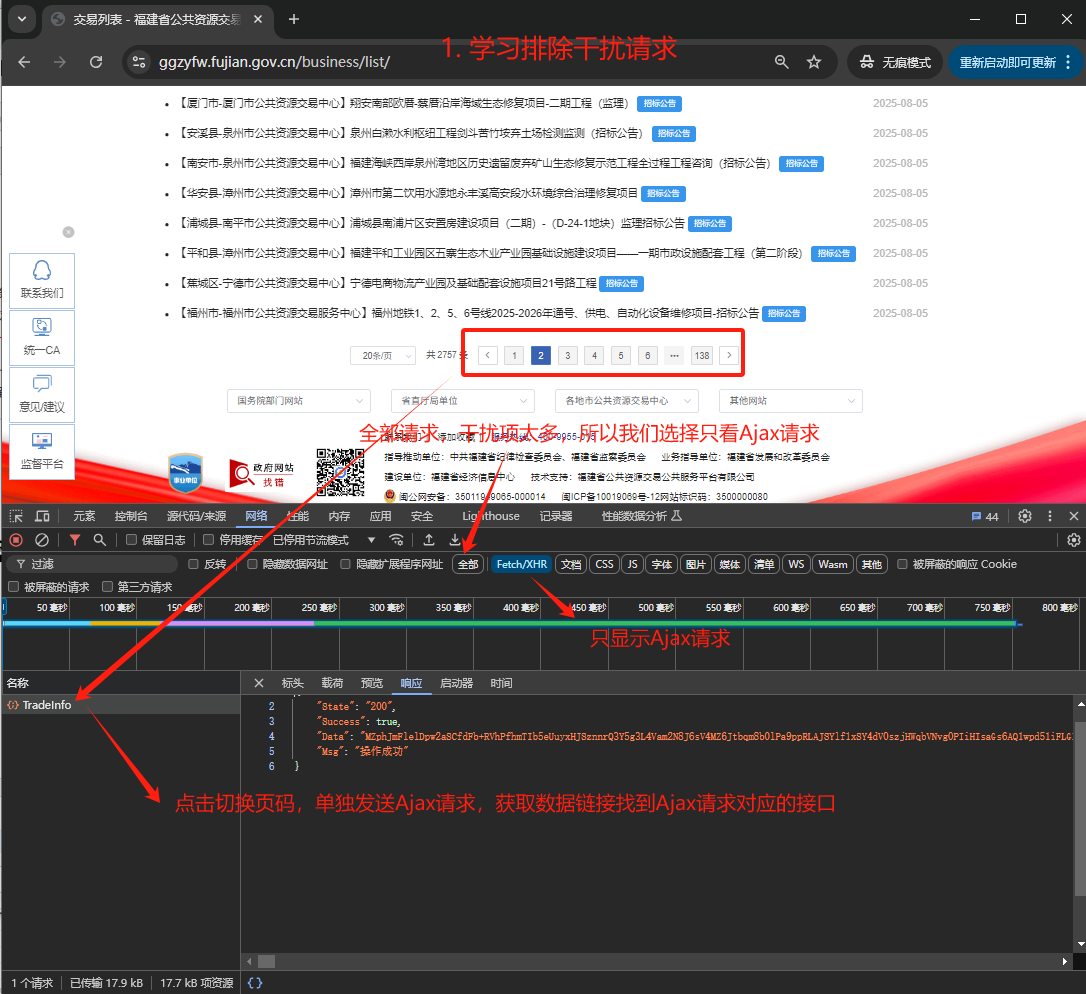Switch to 源代码/来源 tab
Screen dimensions: 1086x994
point(197,516)
